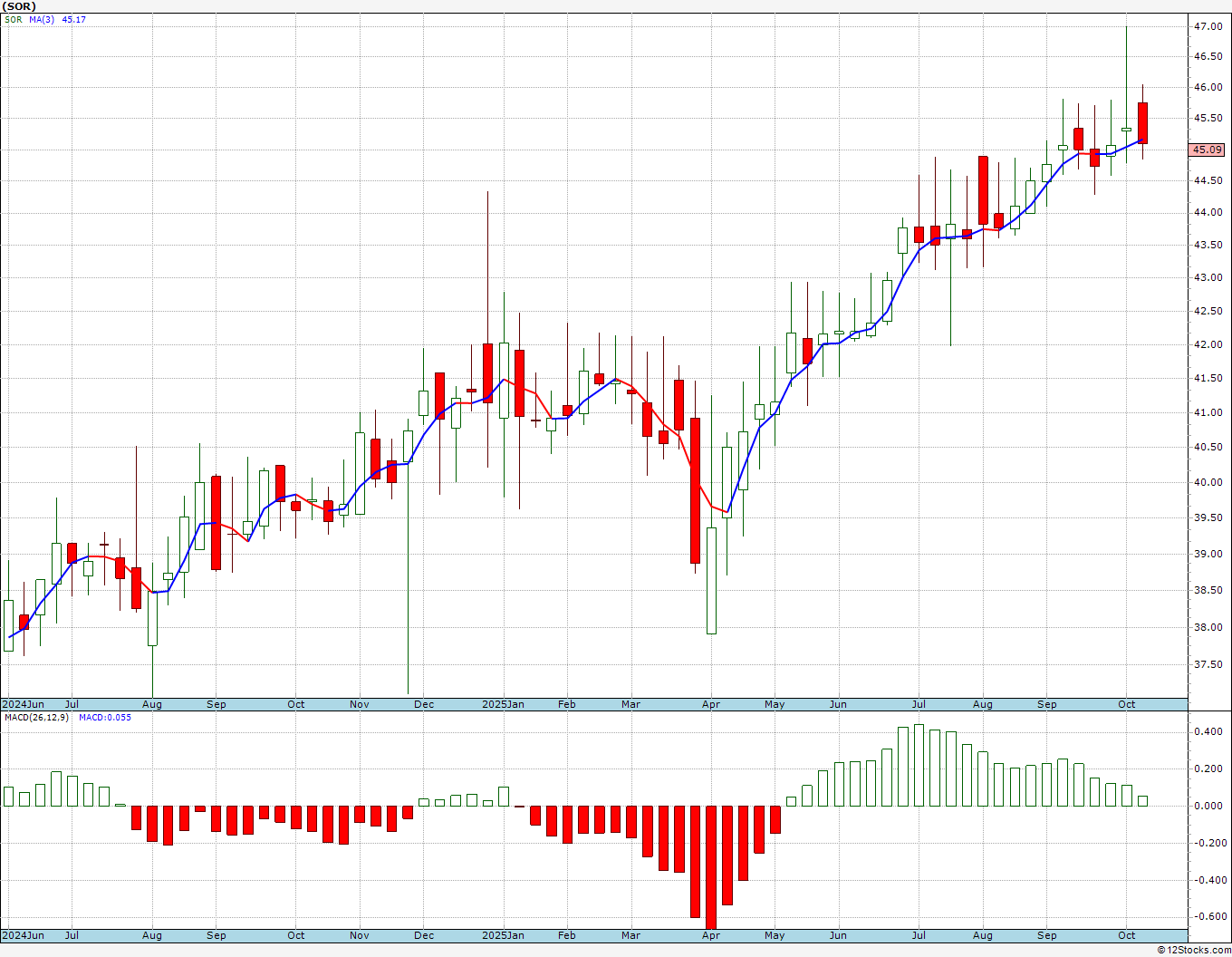The height and width of the screenshot is (957, 1232).
Task: Click "2024Jun" on the MACD panel time axis
Action: 23,936
